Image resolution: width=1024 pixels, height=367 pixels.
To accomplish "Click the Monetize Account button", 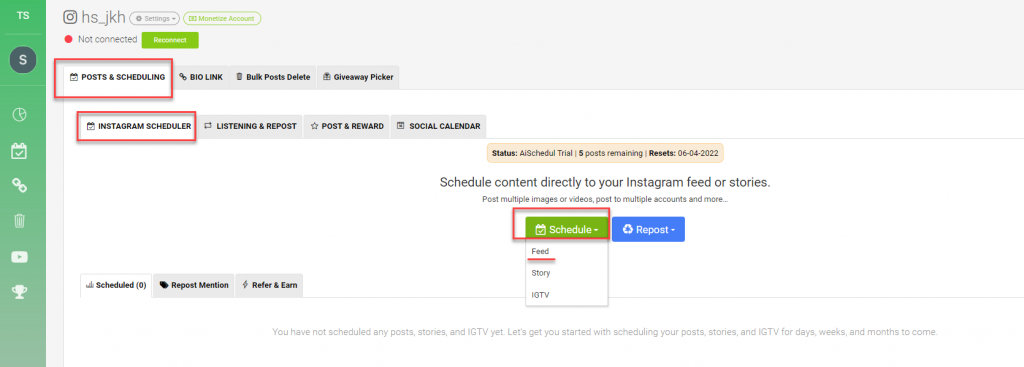I will [222, 18].
